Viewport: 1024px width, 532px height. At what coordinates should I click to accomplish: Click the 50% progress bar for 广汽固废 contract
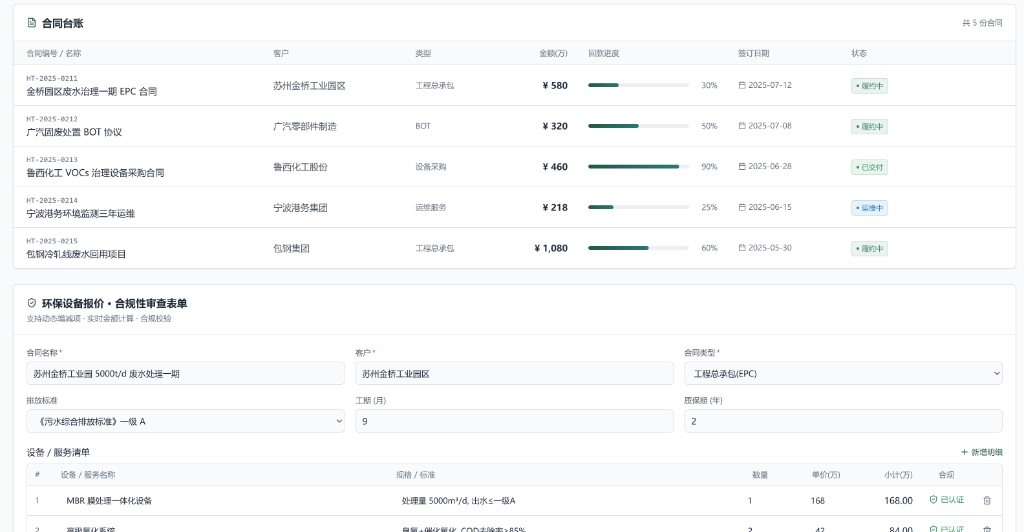pos(639,126)
